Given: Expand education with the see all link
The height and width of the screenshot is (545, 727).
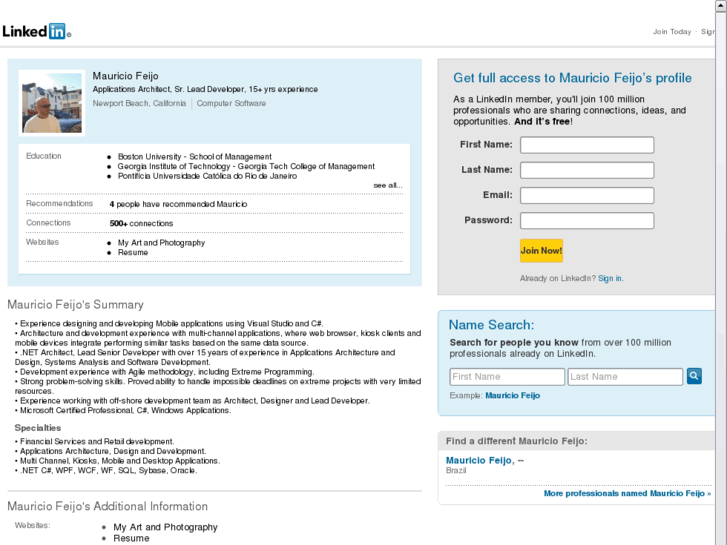Looking at the screenshot, I should tap(388, 185).
